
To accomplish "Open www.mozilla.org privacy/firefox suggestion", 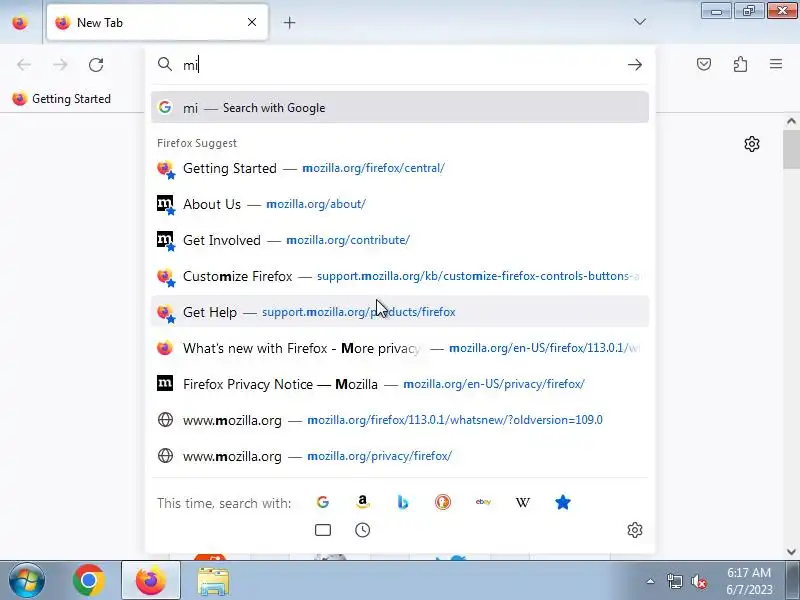I will [x=400, y=456].
